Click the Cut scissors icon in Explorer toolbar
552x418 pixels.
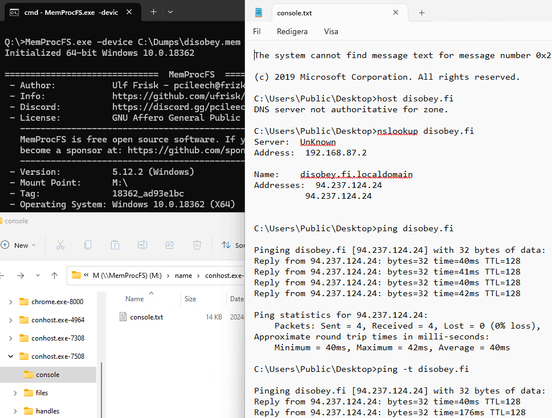coord(60,245)
